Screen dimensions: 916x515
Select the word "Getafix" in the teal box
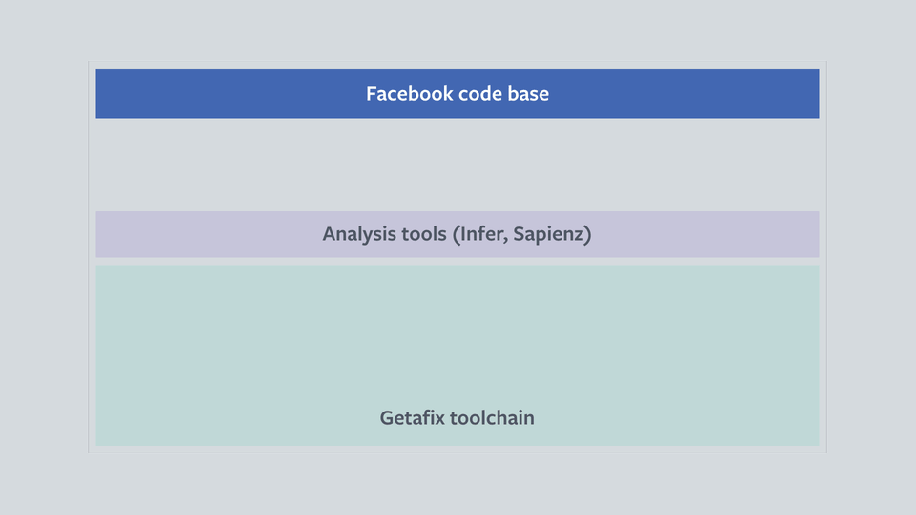click(412, 417)
